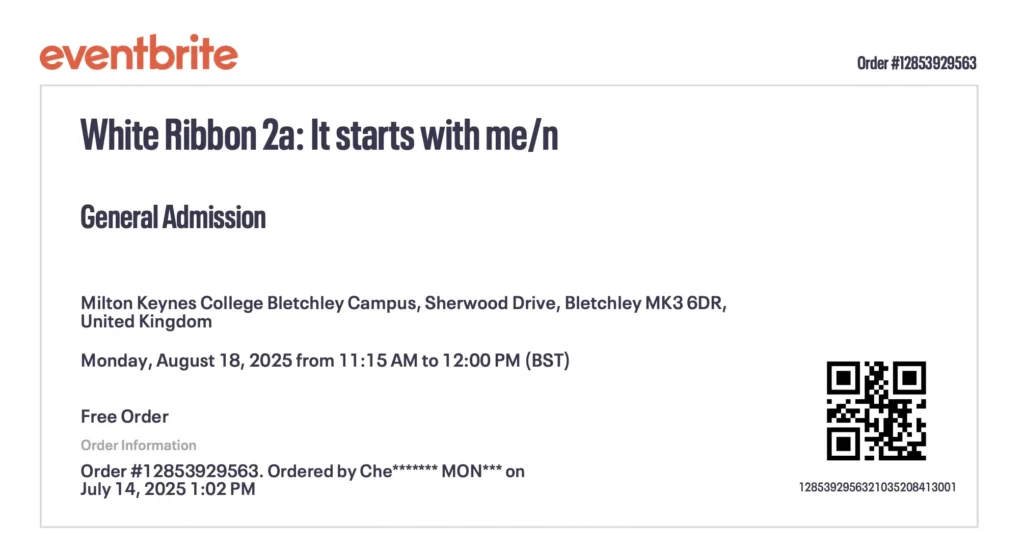Click the Eventbrite logo
The image size is (1024, 553).
(139, 52)
